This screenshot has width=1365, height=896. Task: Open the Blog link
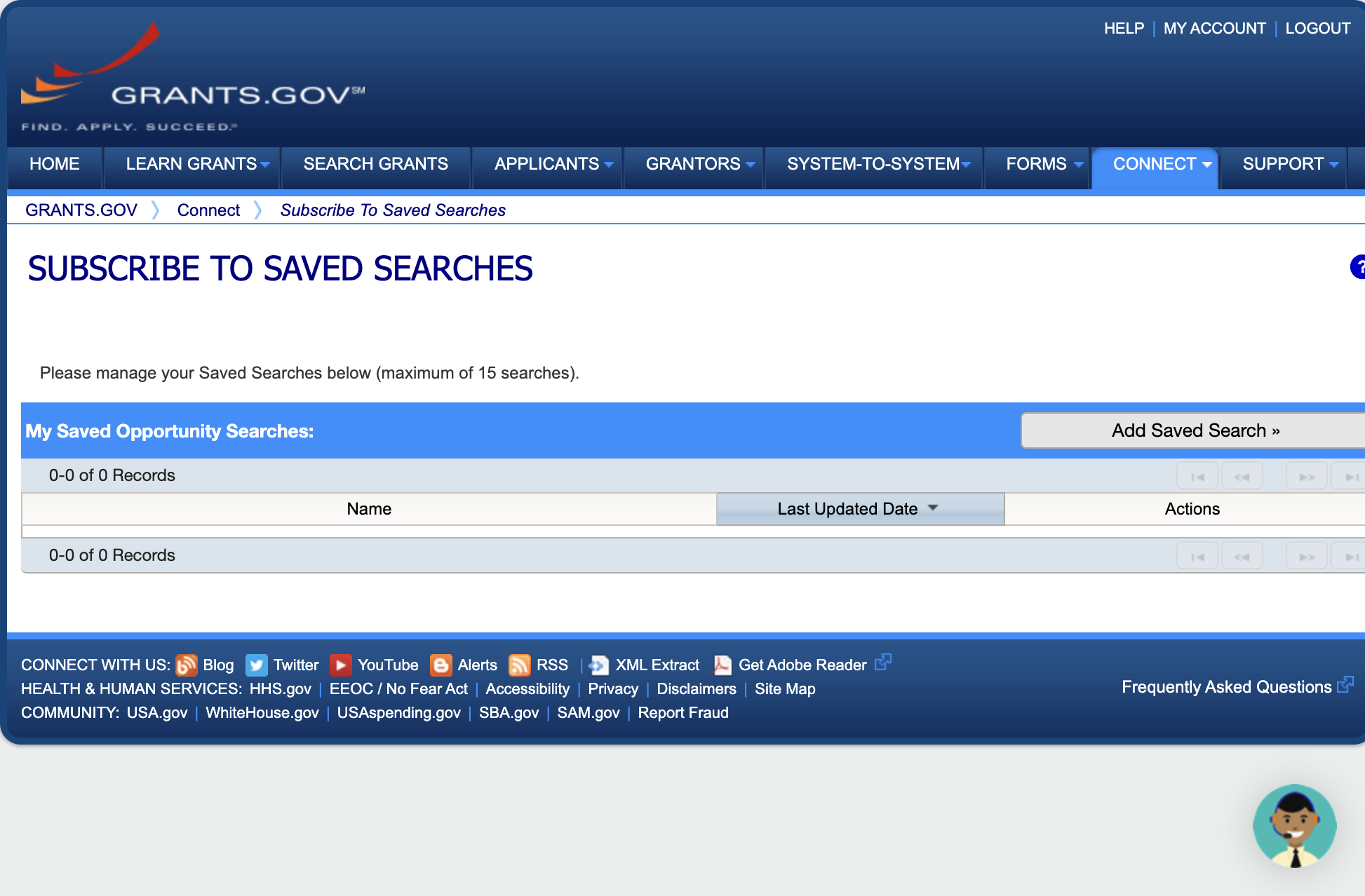[x=218, y=665]
